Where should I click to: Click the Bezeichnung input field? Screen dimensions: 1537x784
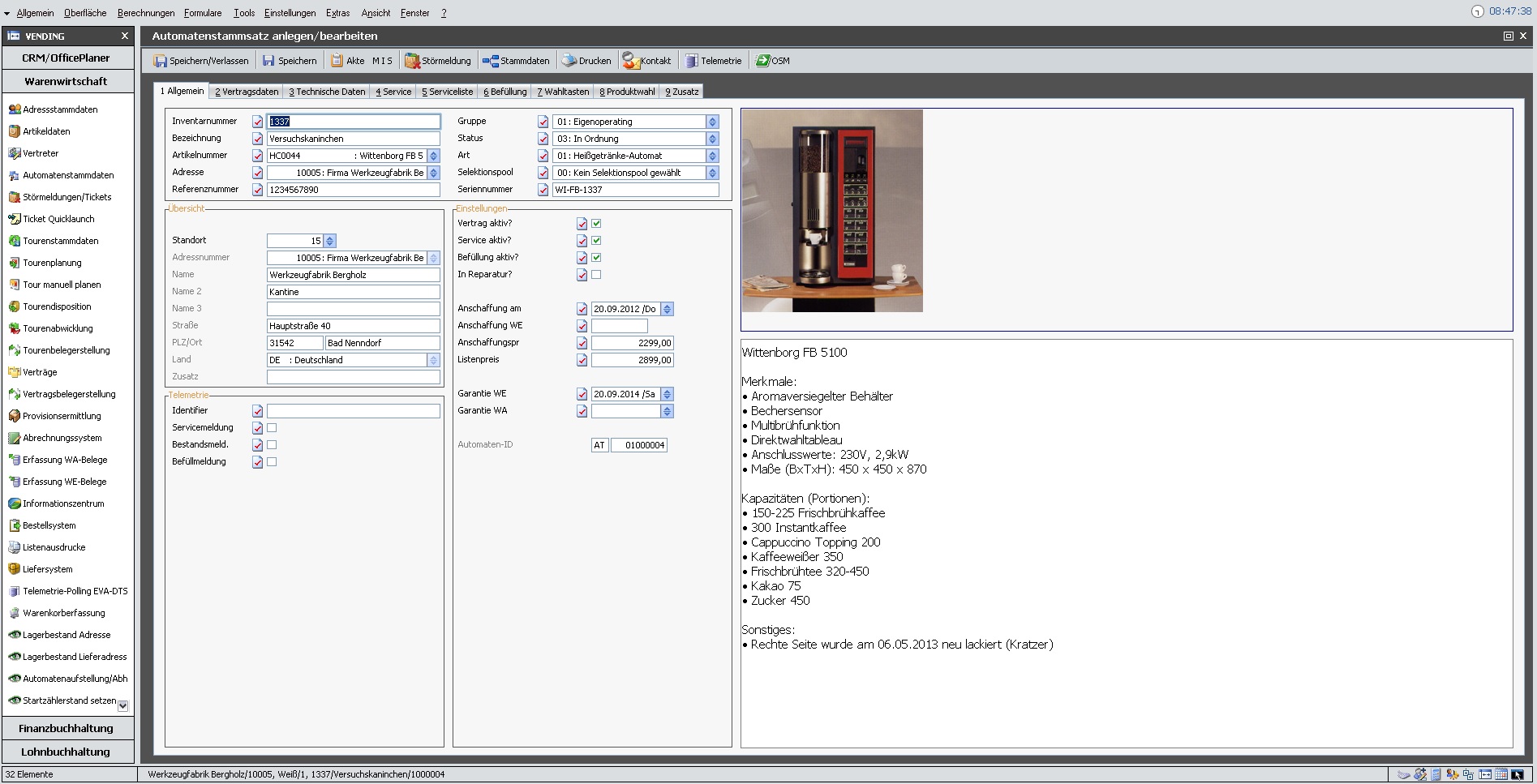coord(354,139)
